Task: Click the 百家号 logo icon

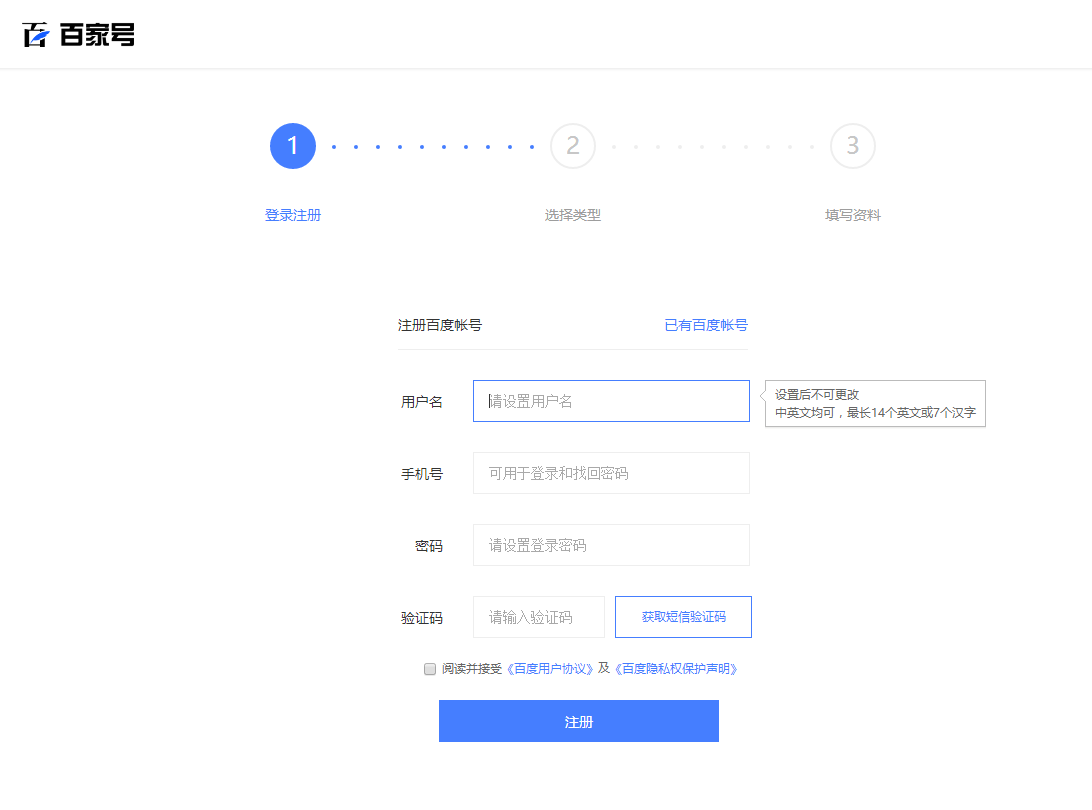Action: pyautogui.click(x=33, y=35)
